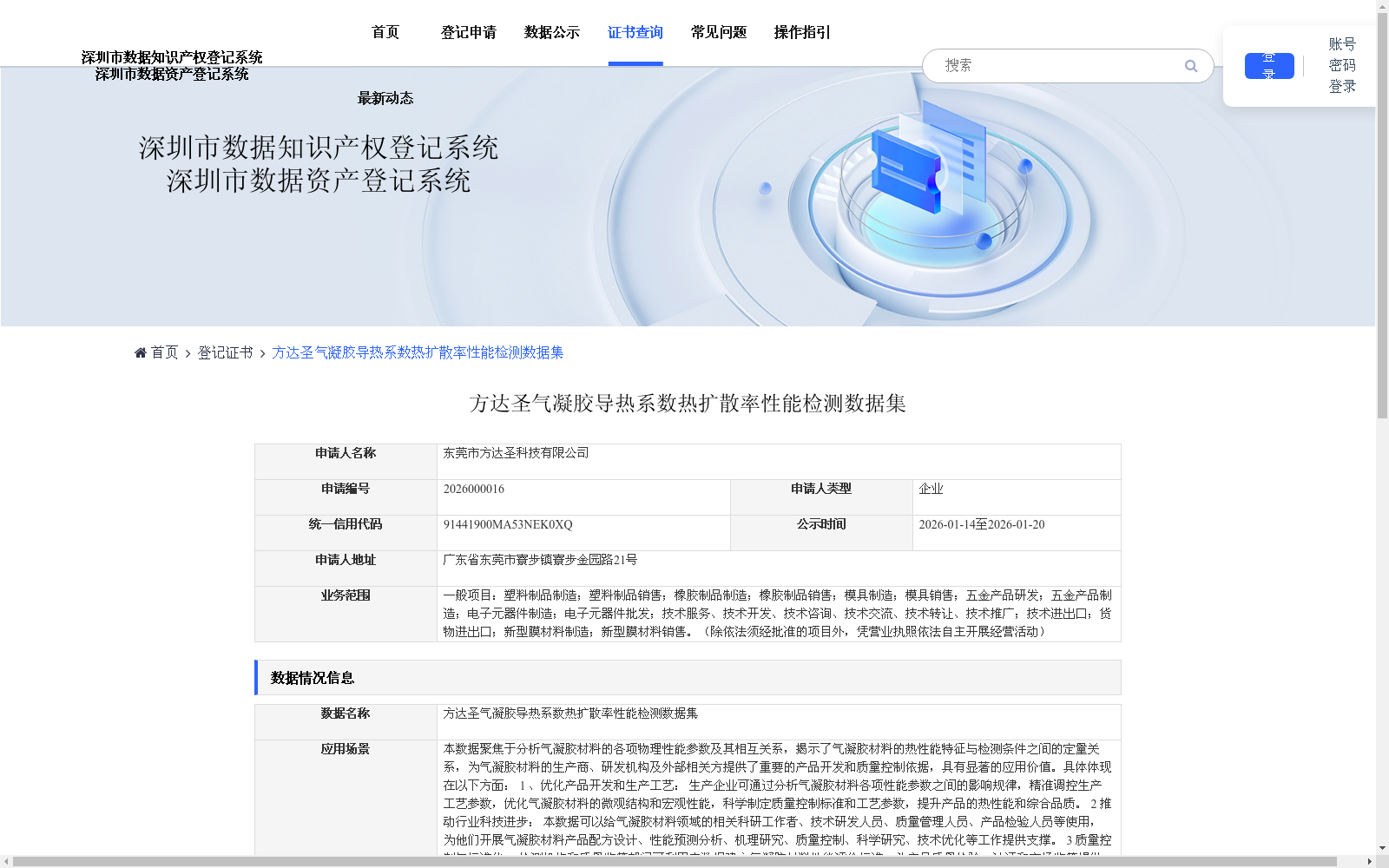The image size is (1389, 868).
Task: Click the home icon in the breadcrumb
Action: pyautogui.click(x=141, y=352)
